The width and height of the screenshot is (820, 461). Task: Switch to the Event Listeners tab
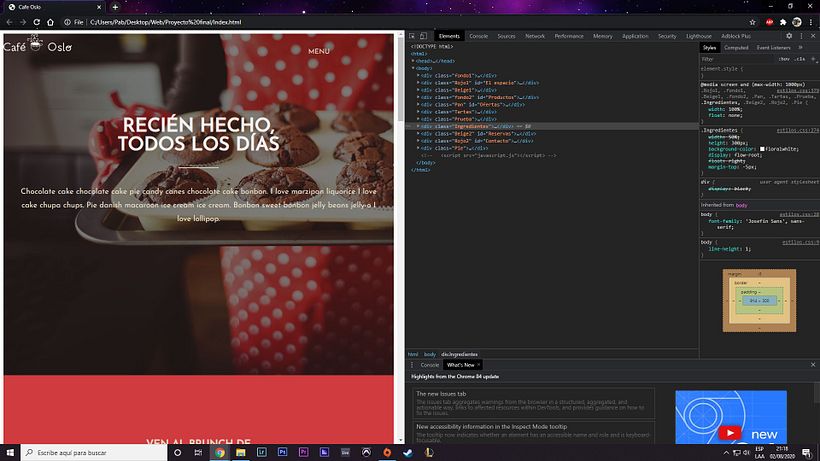(x=773, y=48)
